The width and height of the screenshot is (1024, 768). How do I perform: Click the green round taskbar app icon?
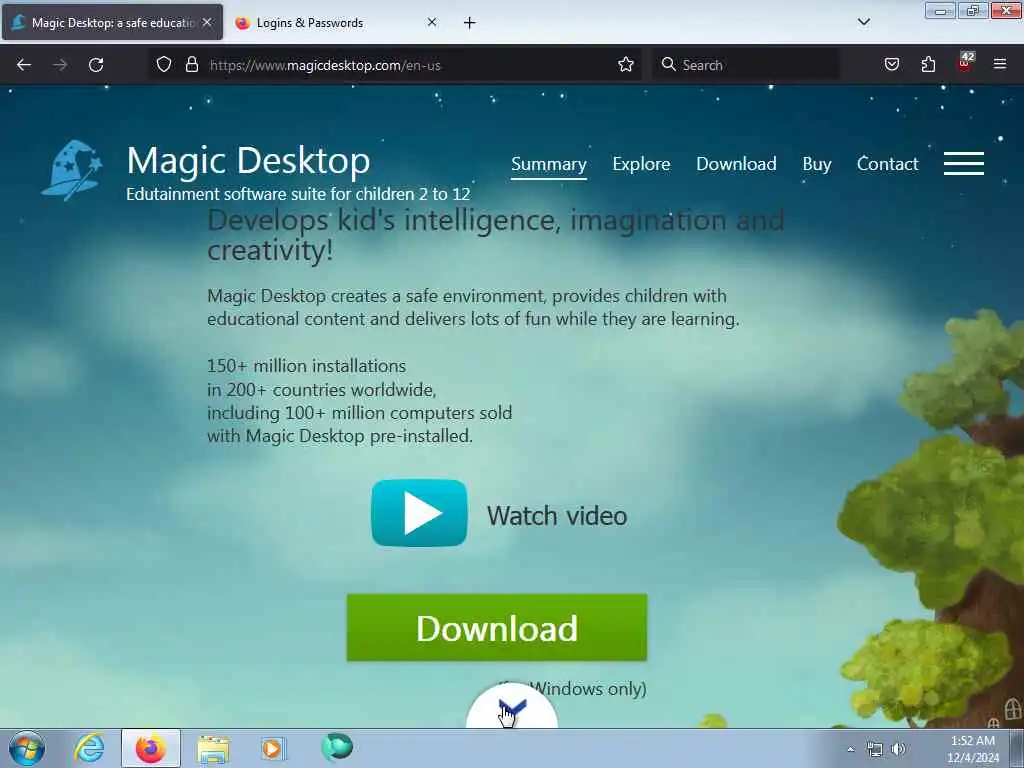tap(337, 747)
